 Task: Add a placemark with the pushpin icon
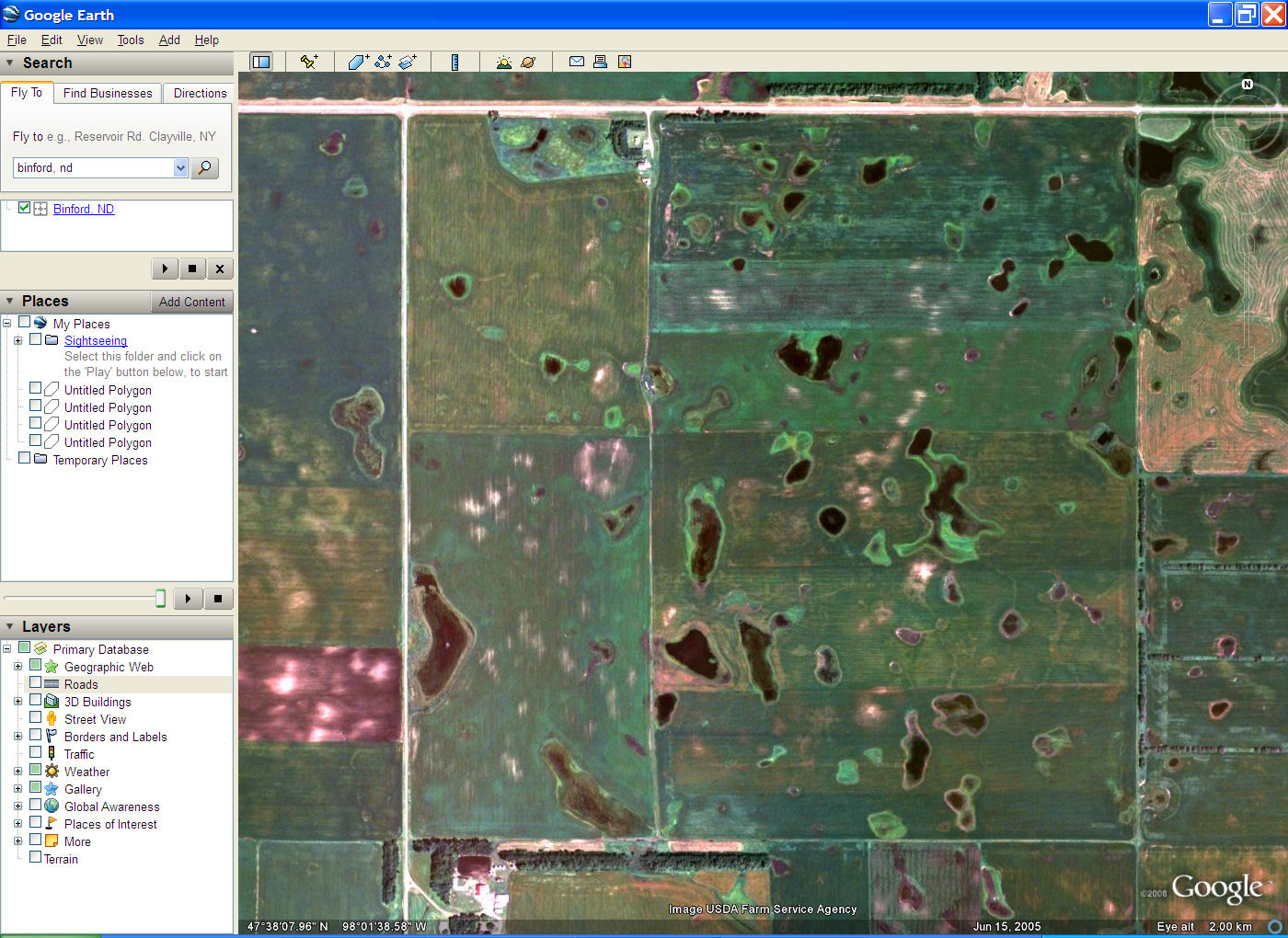(309, 62)
